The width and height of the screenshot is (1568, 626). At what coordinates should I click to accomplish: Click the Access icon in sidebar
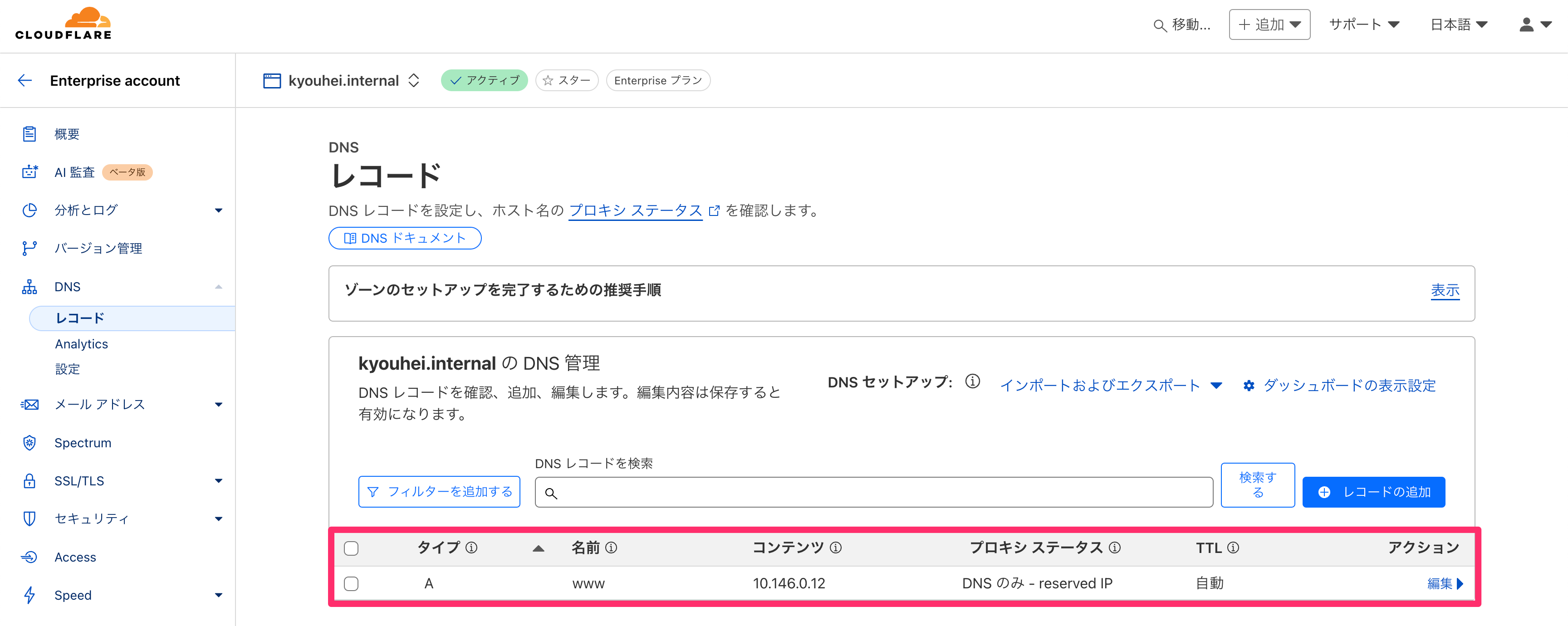[x=29, y=557]
